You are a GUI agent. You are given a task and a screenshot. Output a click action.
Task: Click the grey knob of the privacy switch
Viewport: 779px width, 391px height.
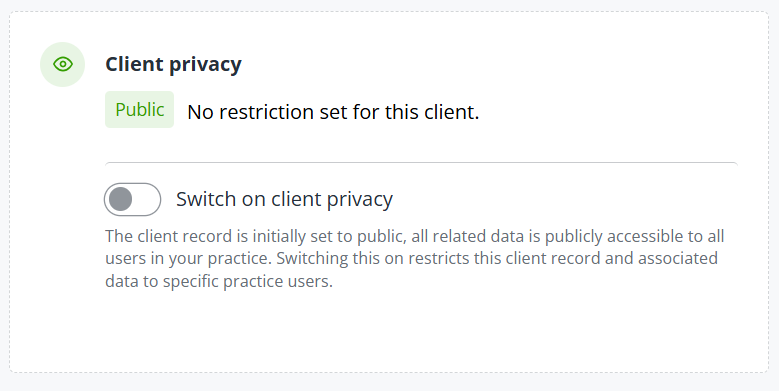[120, 200]
